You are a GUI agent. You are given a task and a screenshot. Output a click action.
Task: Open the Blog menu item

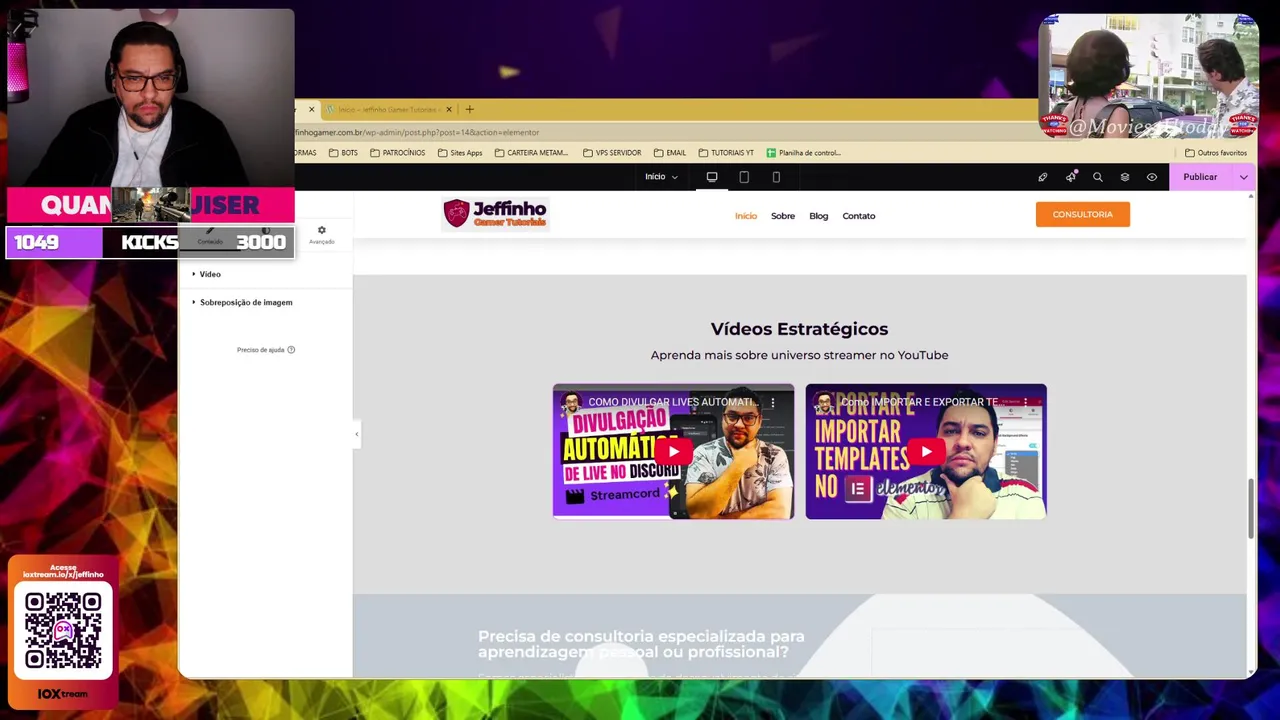[x=819, y=216]
